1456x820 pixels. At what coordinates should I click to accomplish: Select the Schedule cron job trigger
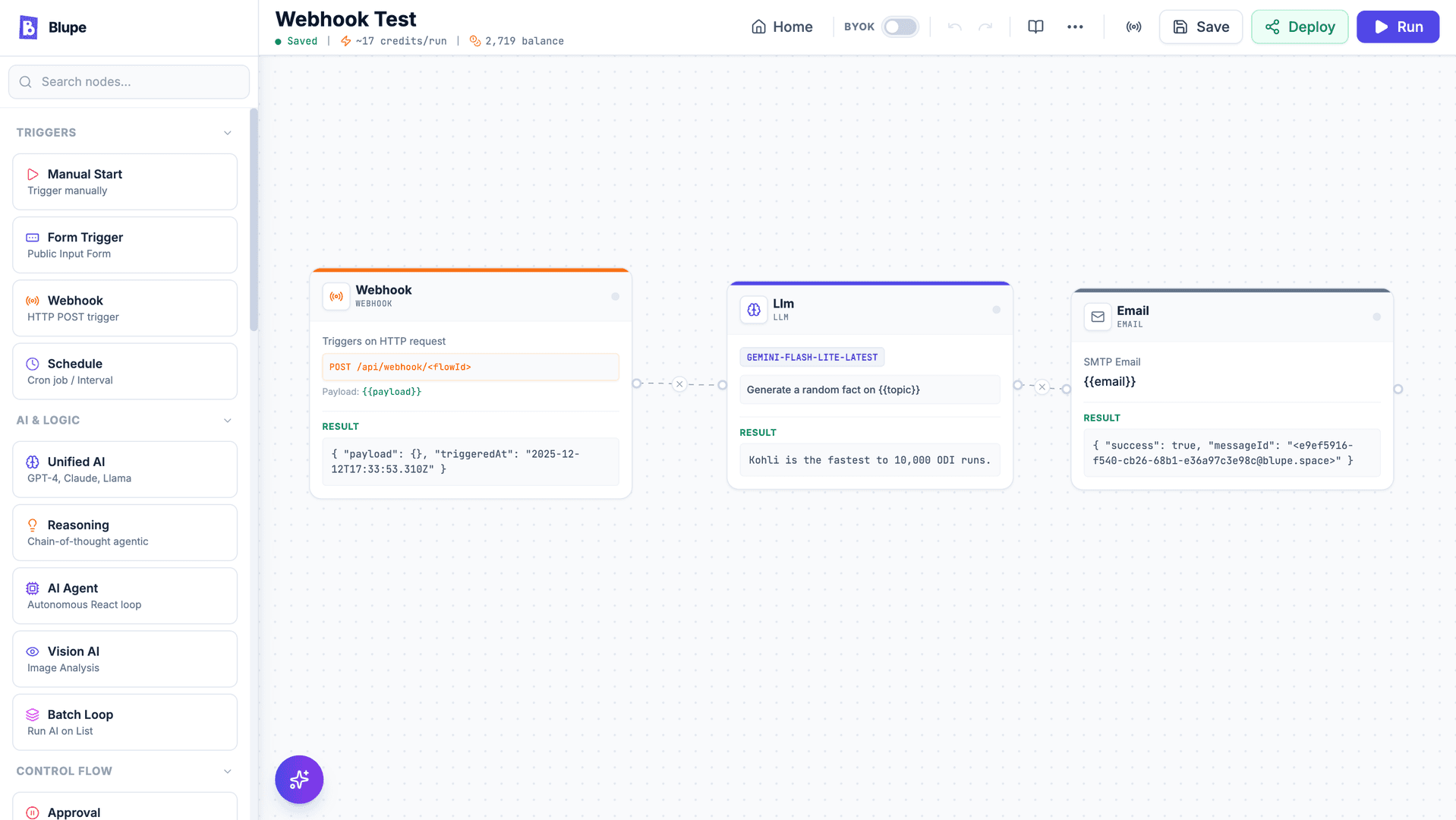click(124, 371)
